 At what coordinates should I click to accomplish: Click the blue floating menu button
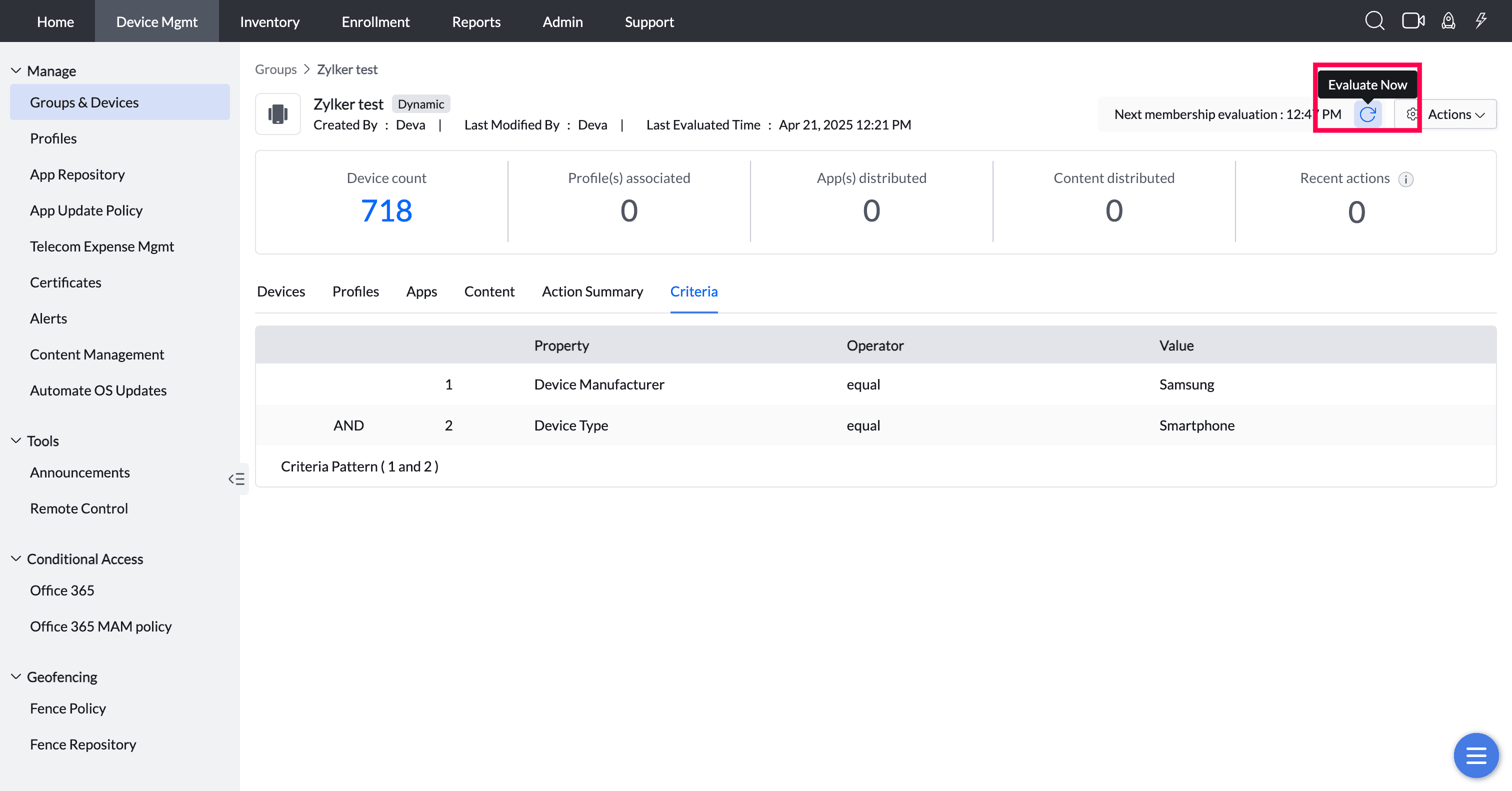point(1475,755)
